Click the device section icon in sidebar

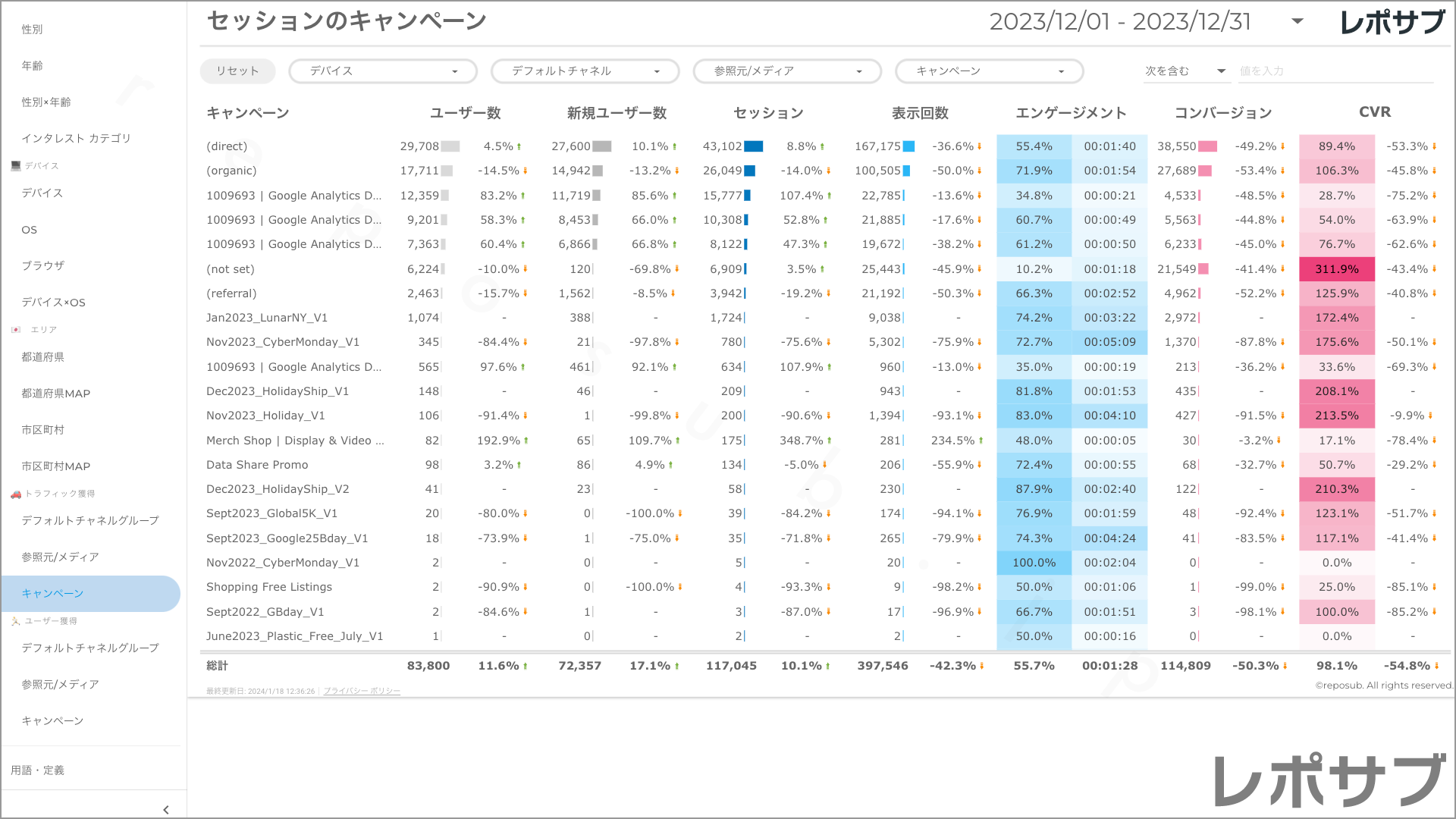point(16,165)
